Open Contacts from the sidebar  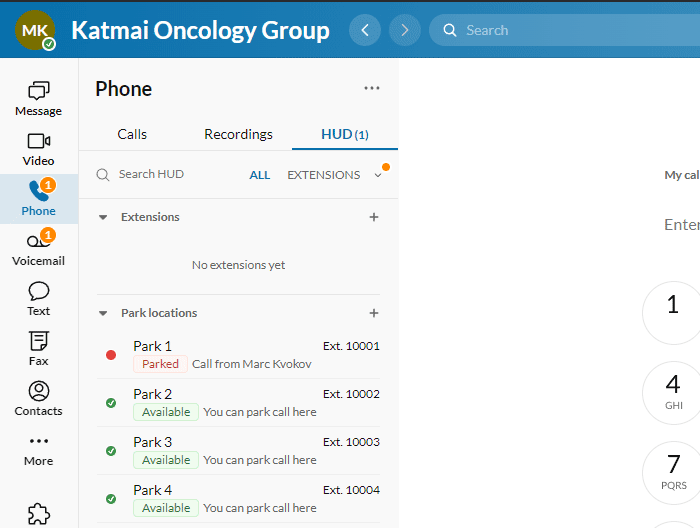[38, 399]
